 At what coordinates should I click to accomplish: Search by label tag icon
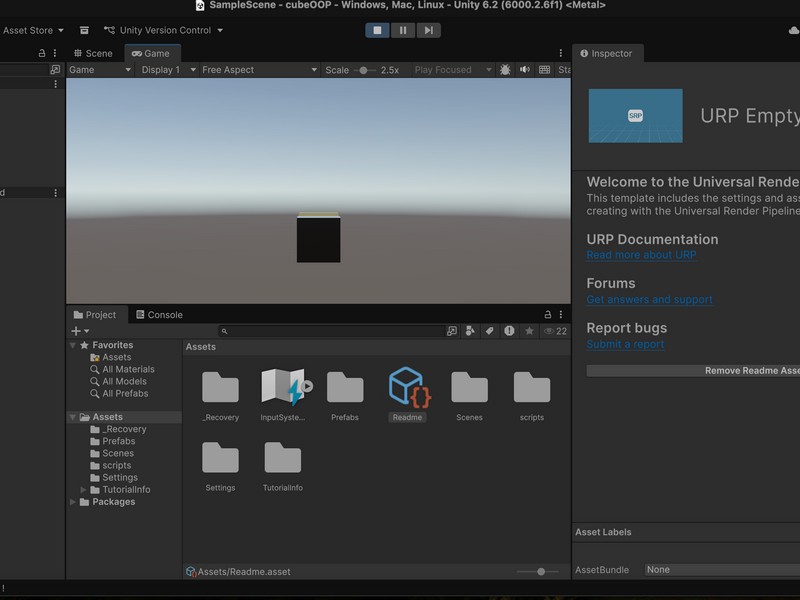click(x=490, y=331)
